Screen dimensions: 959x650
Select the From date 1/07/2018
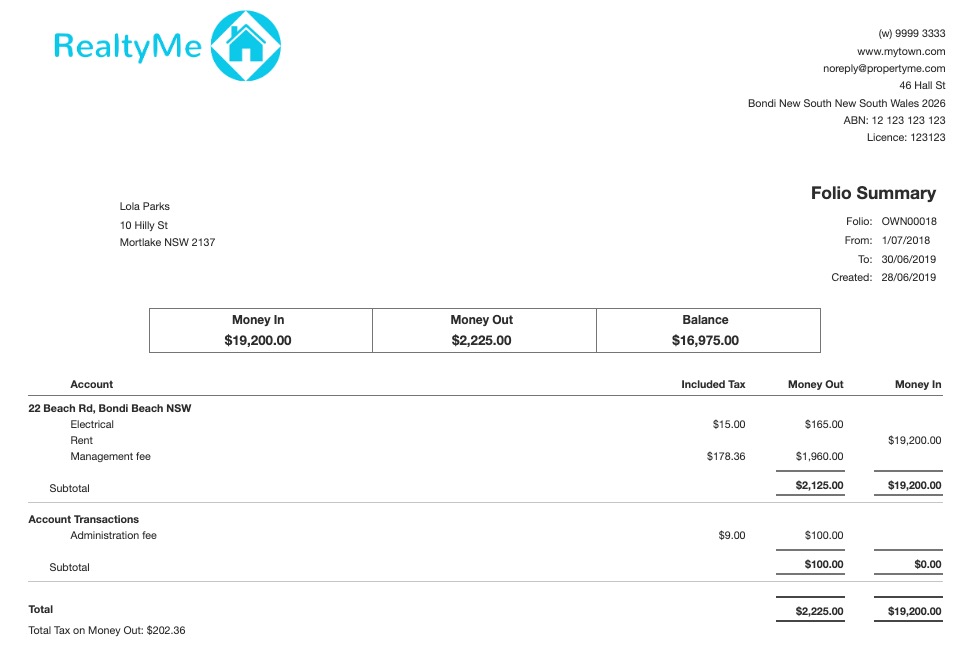(905, 240)
